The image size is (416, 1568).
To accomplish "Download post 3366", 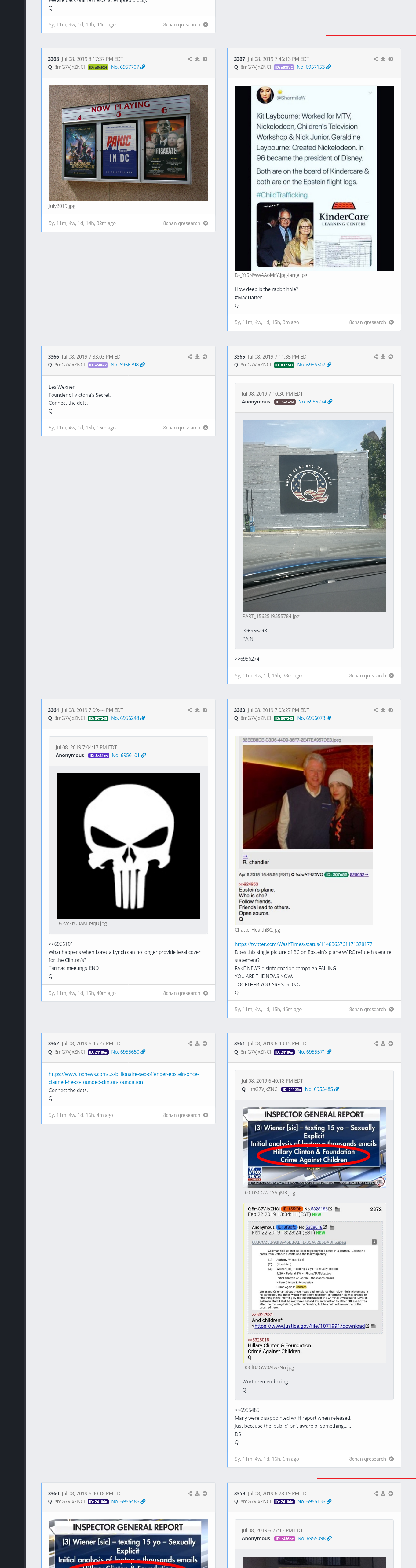I will (x=197, y=357).
